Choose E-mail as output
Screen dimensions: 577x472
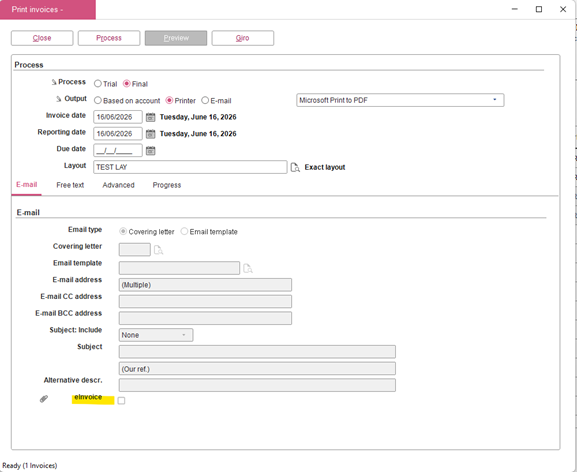click(205, 100)
